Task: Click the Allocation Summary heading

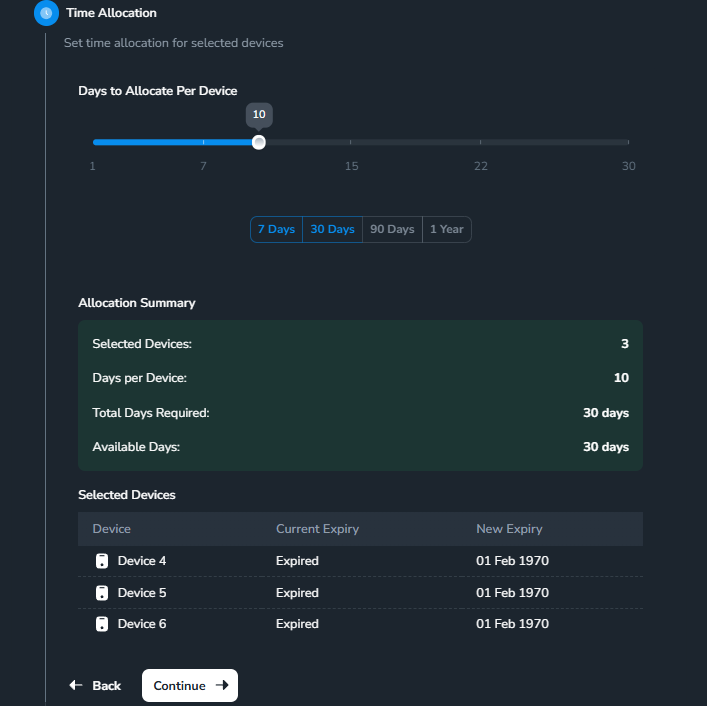Action: (x=137, y=303)
